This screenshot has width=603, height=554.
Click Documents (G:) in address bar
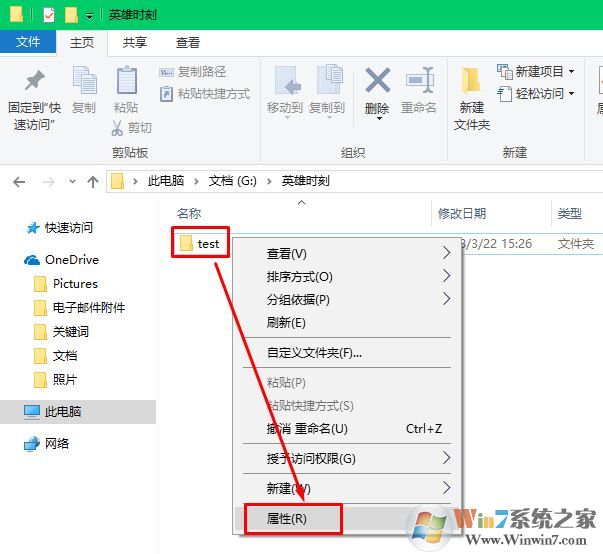point(233,181)
